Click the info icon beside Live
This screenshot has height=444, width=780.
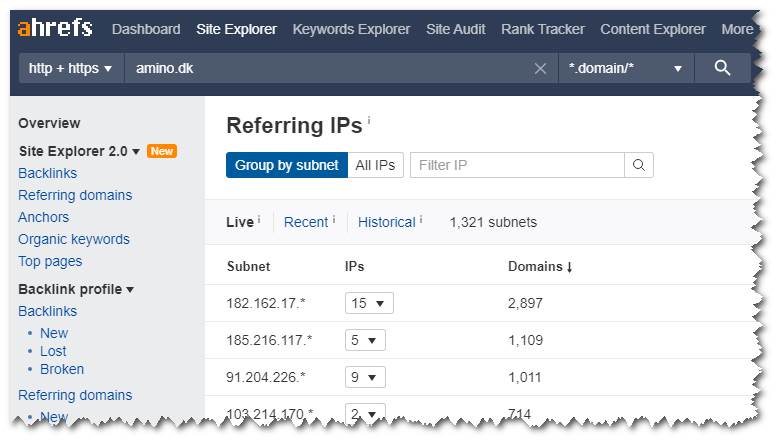[x=259, y=219]
